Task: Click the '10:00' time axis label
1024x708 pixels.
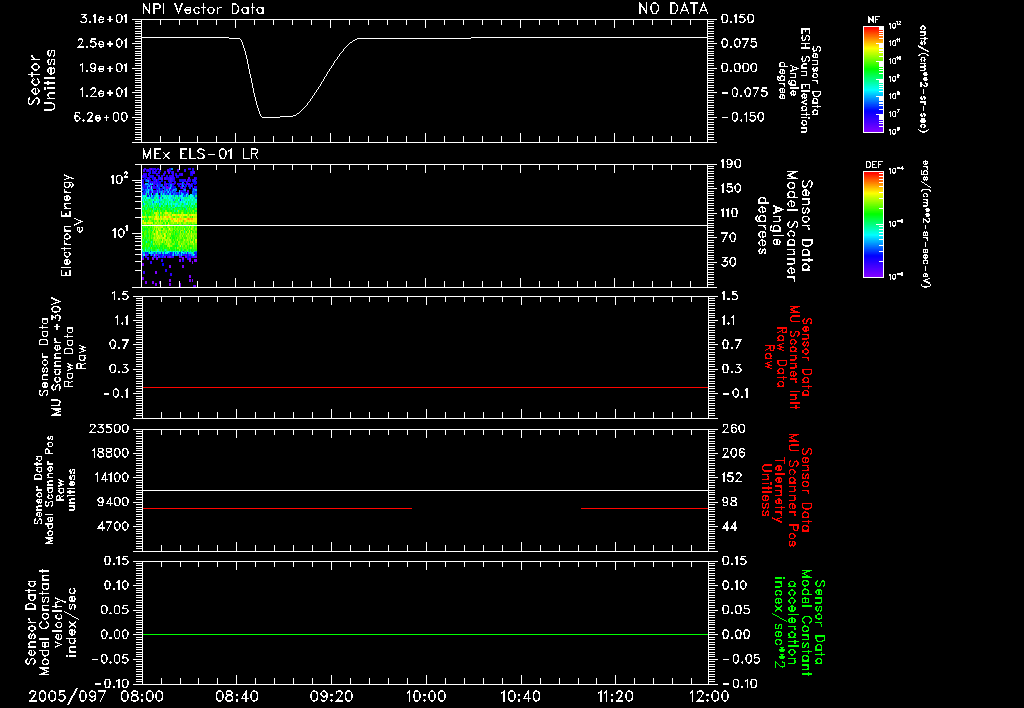Action: click(x=425, y=697)
